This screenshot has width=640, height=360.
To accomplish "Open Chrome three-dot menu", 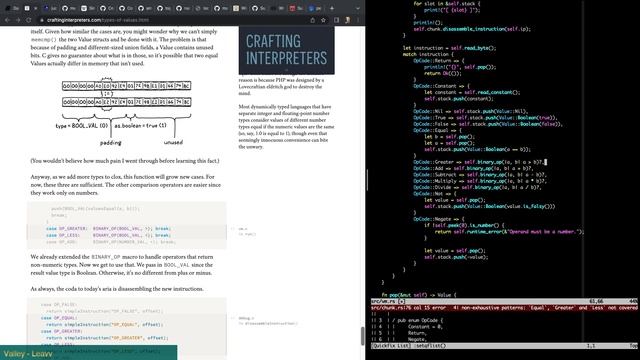I will (x=358, y=20).
